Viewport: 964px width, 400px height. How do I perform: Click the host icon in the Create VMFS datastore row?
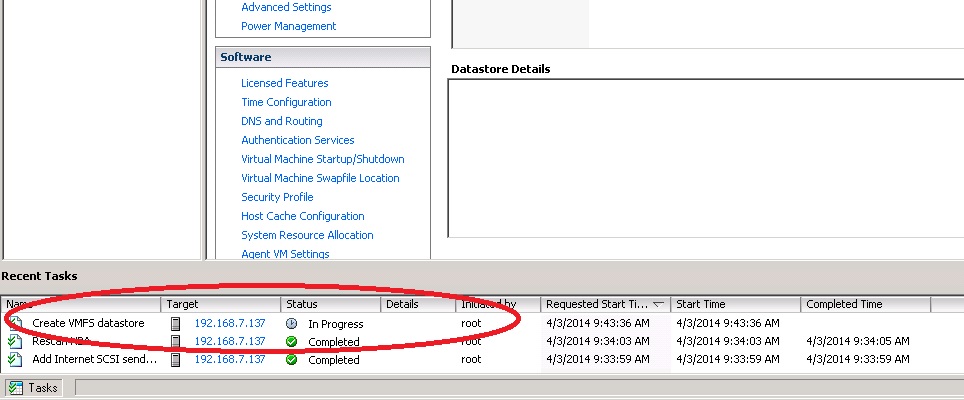tap(176, 323)
